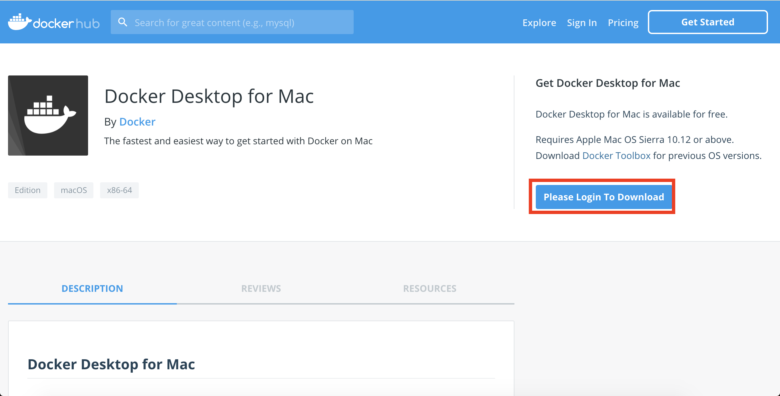Click the 'Docker Desktop for Mac' page title
Image resolution: width=780 pixels, height=396 pixels.
coord(209,96)
